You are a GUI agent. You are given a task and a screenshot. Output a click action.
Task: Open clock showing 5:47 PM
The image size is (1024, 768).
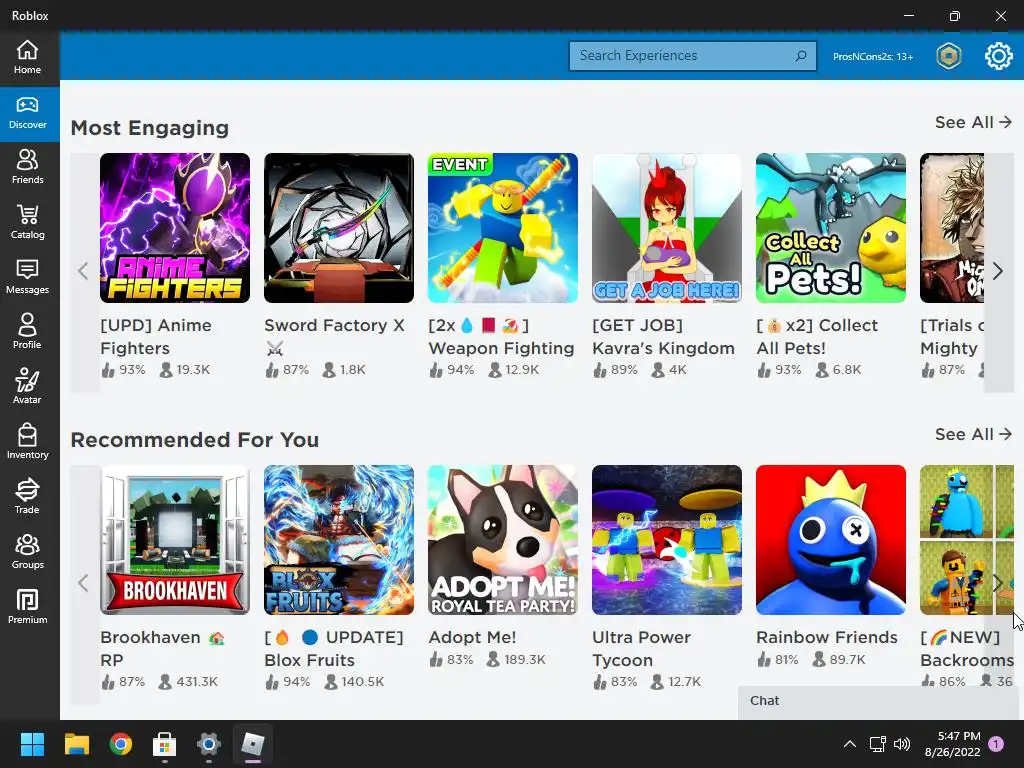(x=953, y=744)
